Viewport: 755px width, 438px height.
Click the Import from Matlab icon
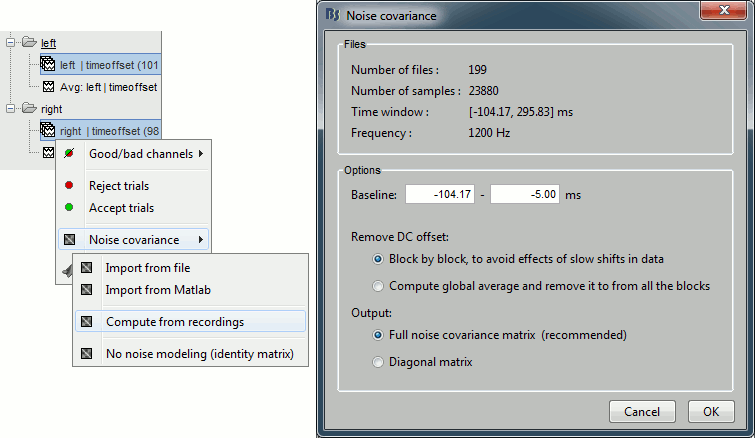tap(86, 290)
